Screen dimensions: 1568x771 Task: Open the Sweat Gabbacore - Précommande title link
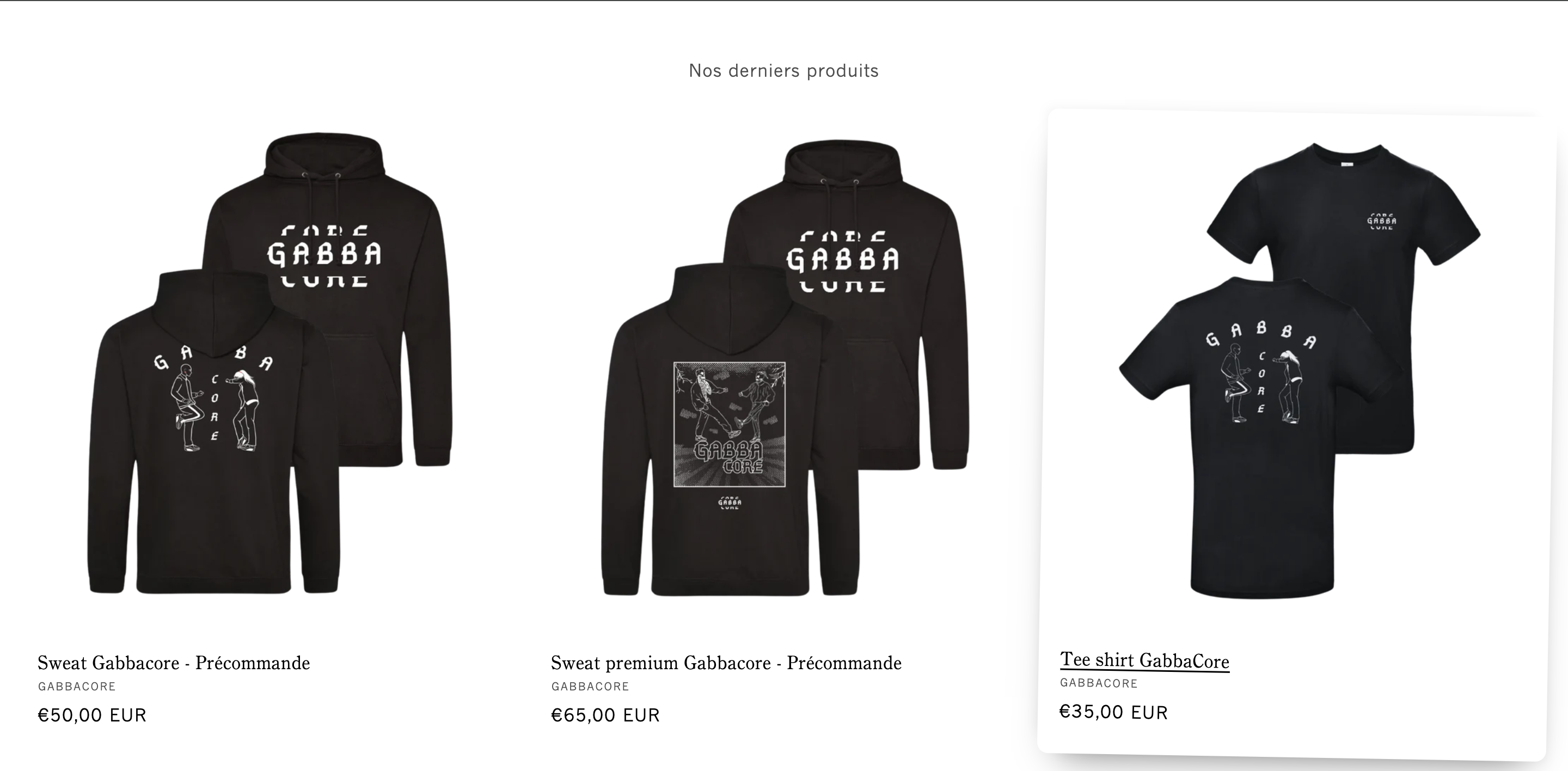174,663
